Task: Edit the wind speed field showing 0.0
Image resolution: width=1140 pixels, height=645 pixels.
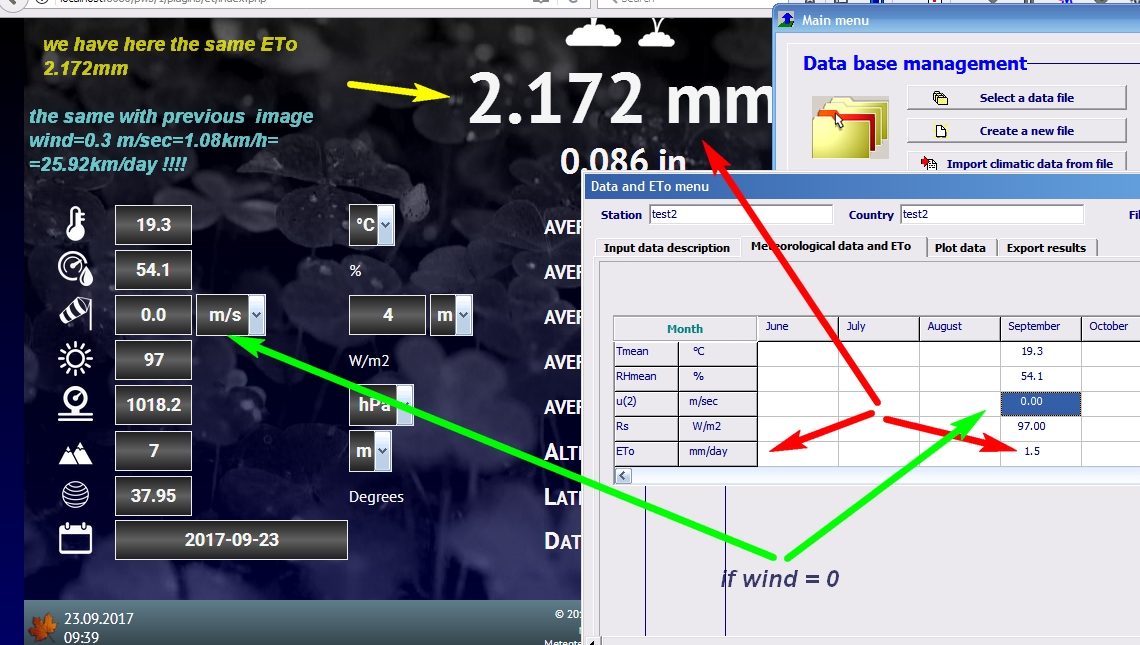Action: point(153,315)
